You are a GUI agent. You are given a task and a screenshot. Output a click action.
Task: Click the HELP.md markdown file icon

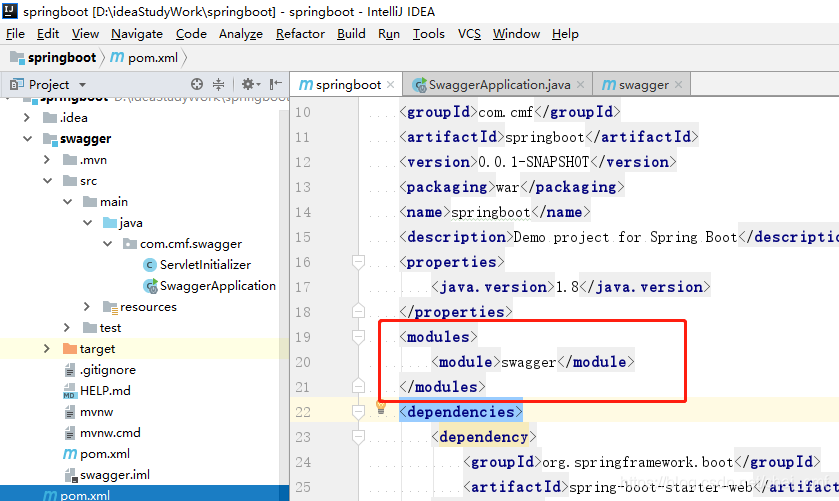click(x=70, y=391)
